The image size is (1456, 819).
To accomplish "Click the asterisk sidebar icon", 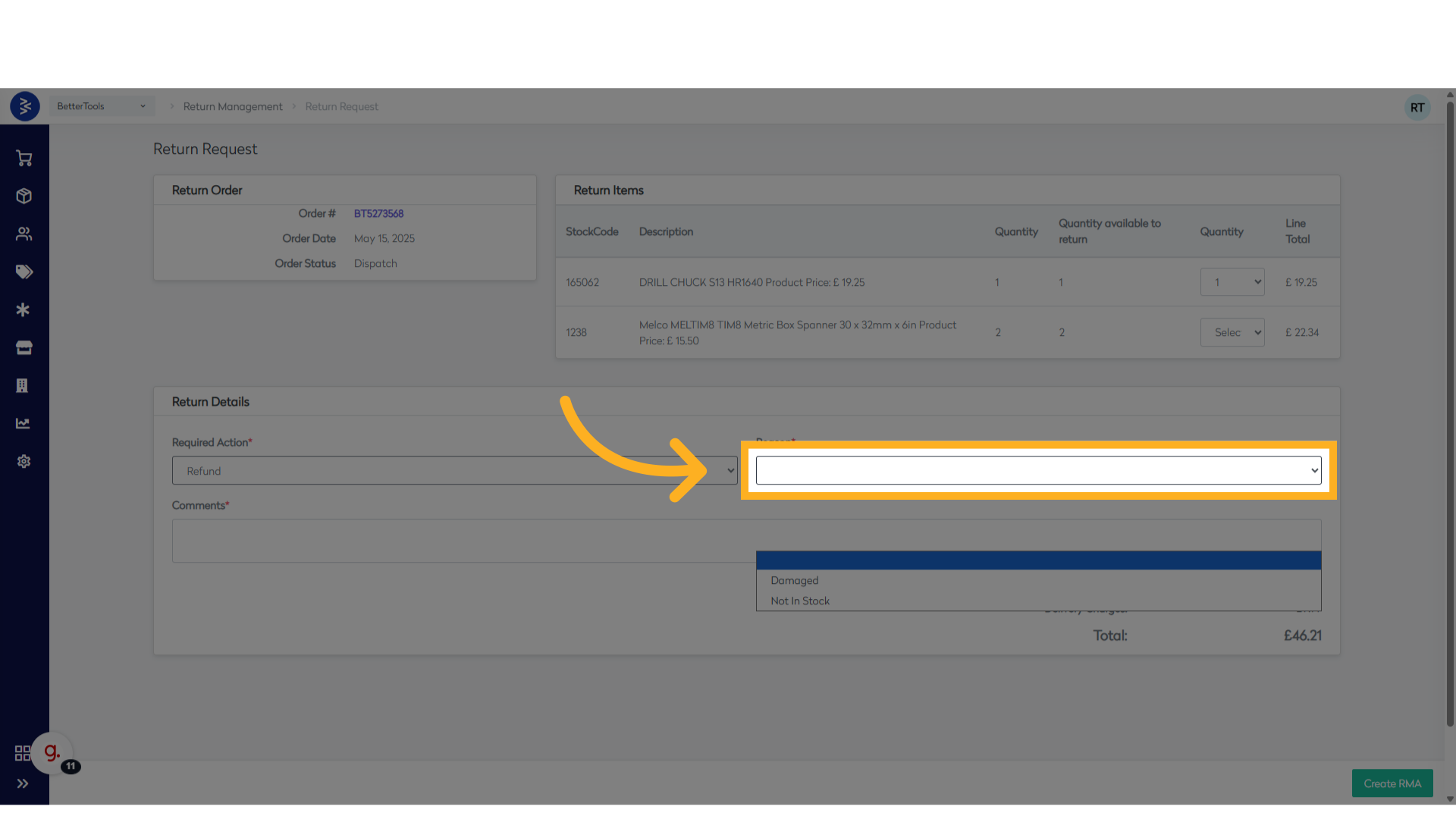I will tap(24, 310).
